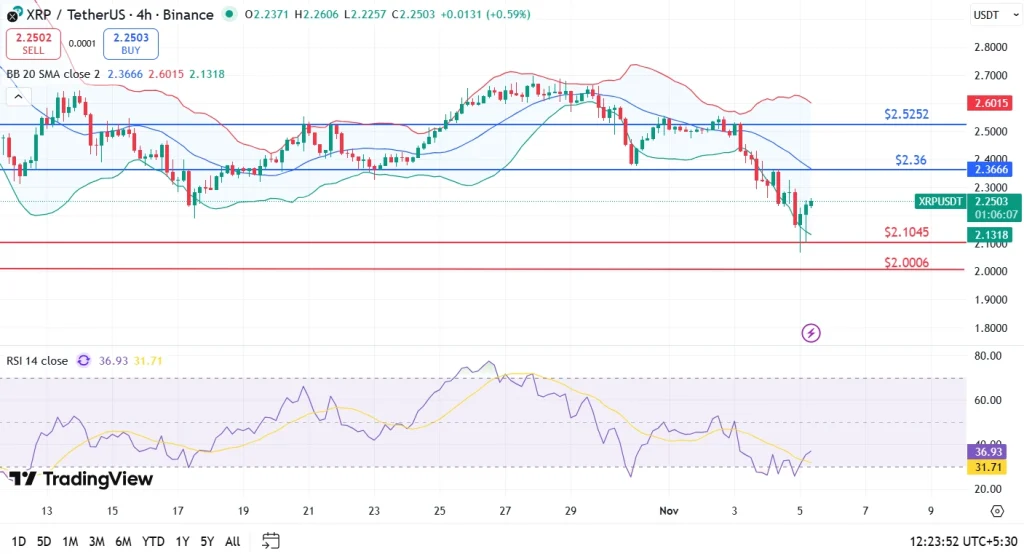This screenshot has width=1024, height=554.
Task: Click the TradingView logo
Action: tap(82, 479)
